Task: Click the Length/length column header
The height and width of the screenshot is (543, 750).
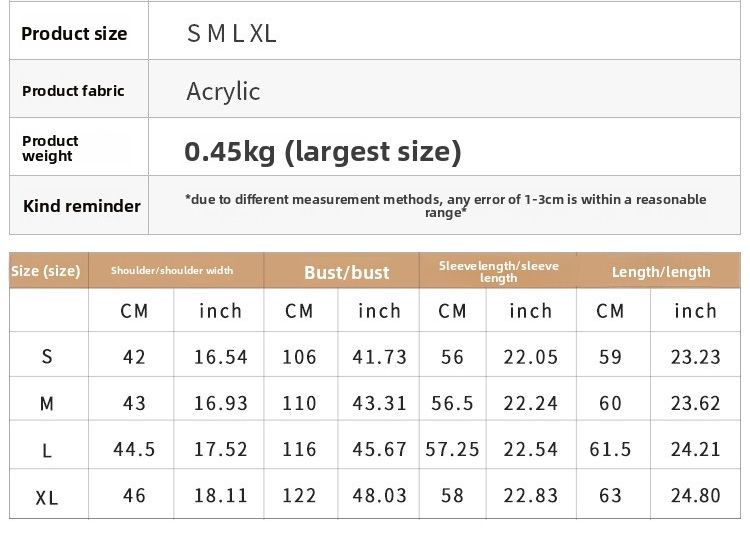Action: pos(661,272)
